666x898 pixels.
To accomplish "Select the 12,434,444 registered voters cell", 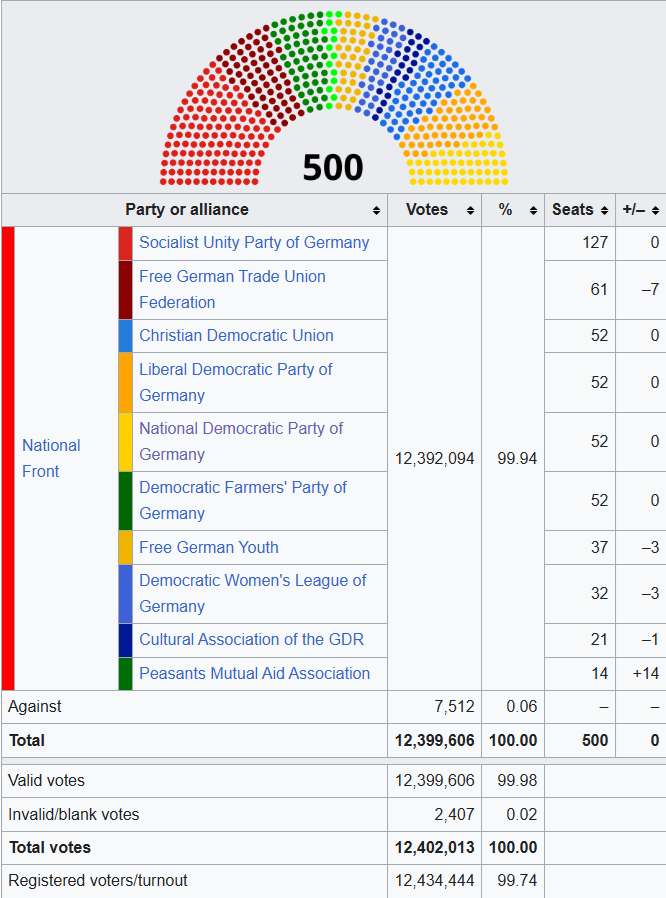I will (x=435, y=881).
